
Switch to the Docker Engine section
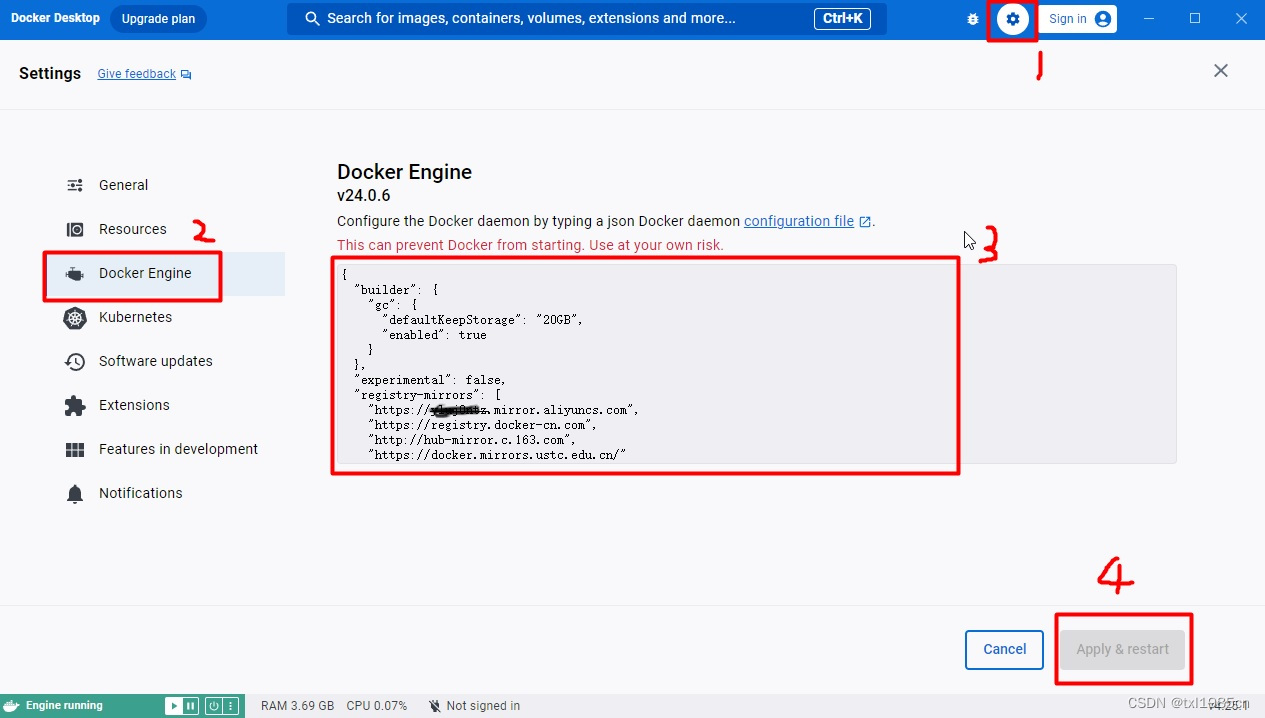[145, 272]
